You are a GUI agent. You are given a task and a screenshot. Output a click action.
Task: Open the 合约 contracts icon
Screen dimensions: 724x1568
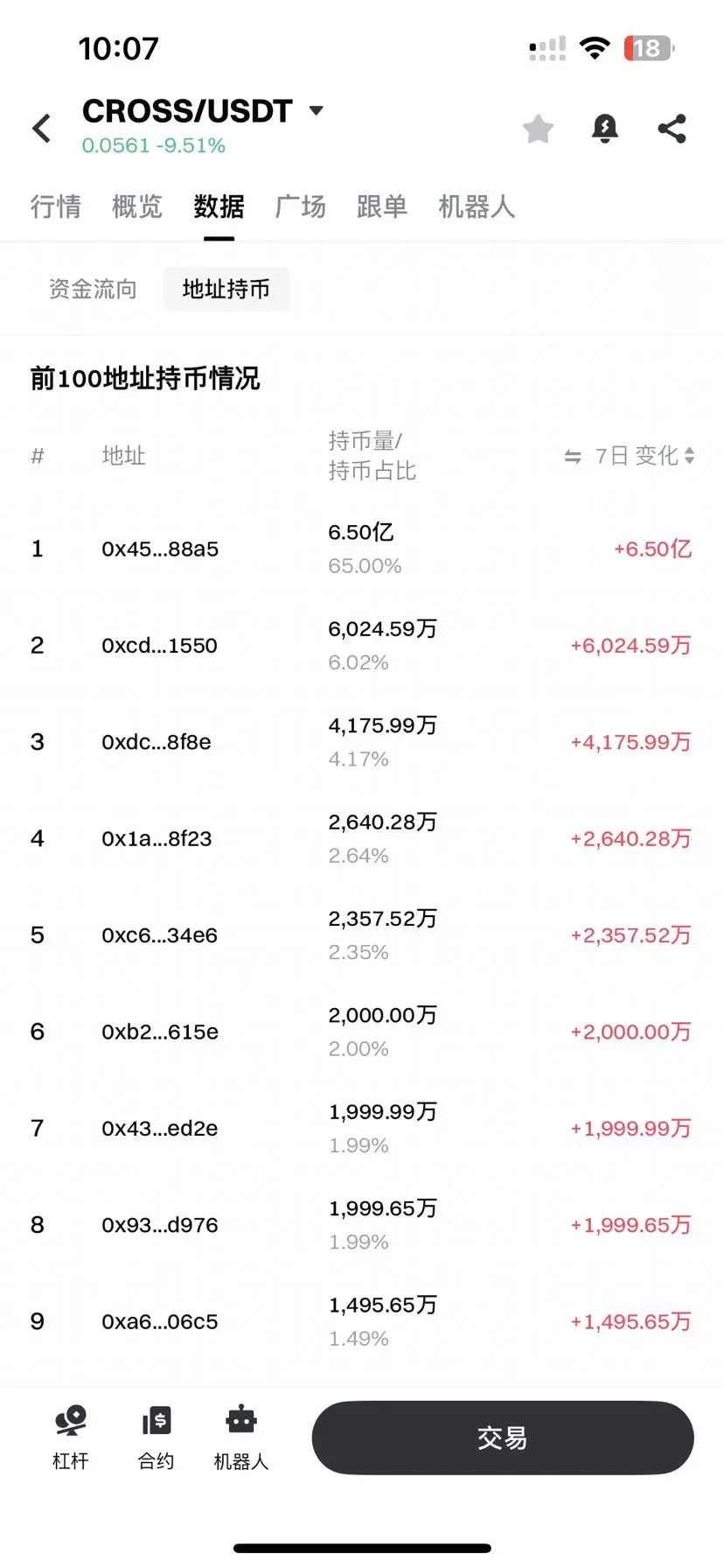157,1421
